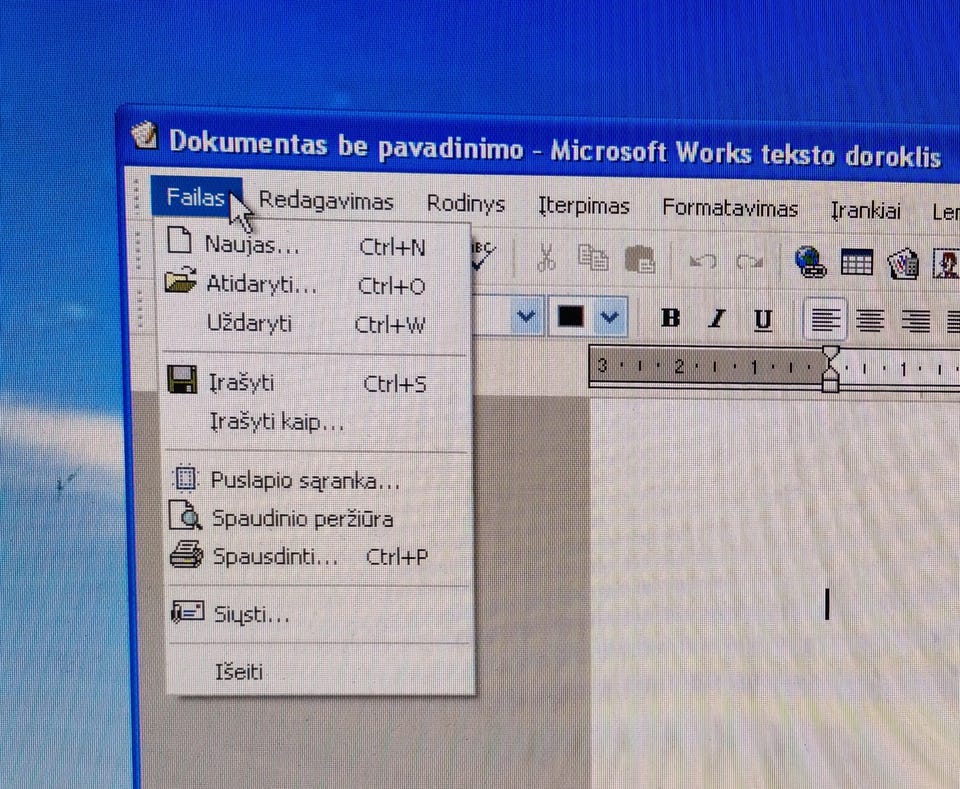
Task: Expand the font color dropdown arrow
Action: coord(609,317)
